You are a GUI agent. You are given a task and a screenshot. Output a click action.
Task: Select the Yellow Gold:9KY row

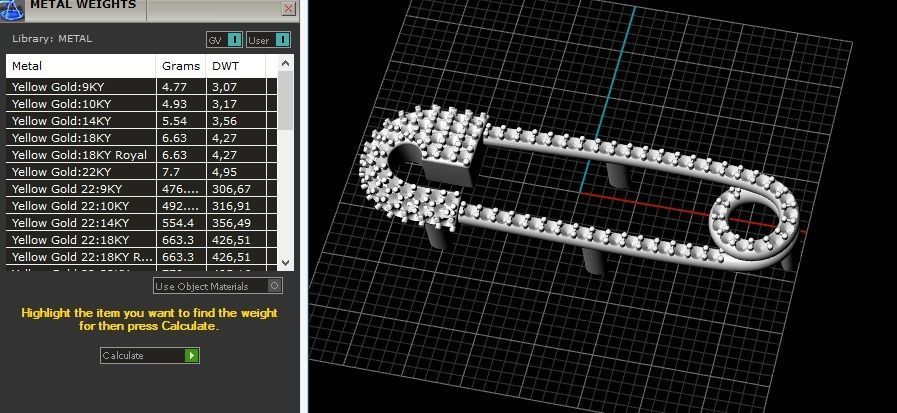[x=141, y=87]
